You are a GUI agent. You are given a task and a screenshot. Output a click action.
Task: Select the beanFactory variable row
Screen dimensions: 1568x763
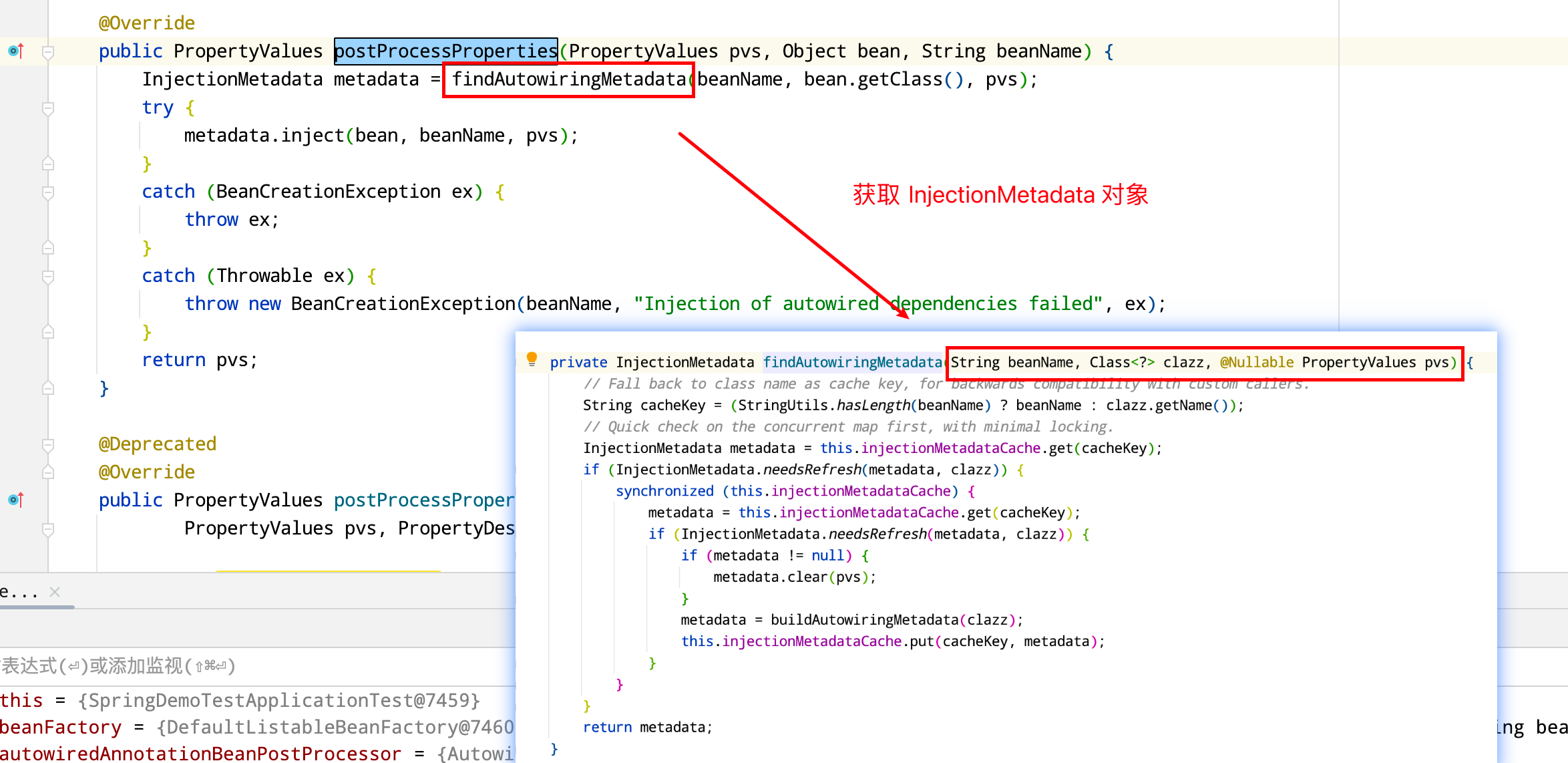point(257,727)
